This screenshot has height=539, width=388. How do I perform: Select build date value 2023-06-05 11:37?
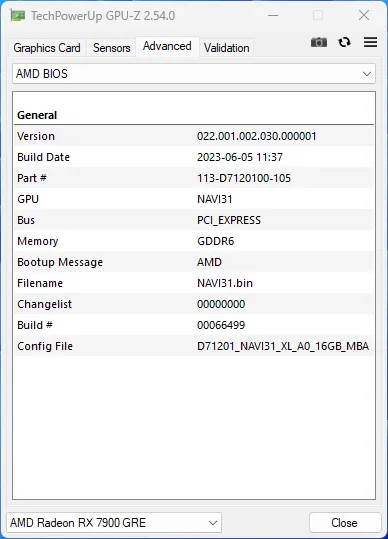pyautogui.click(x=240, y=157)
